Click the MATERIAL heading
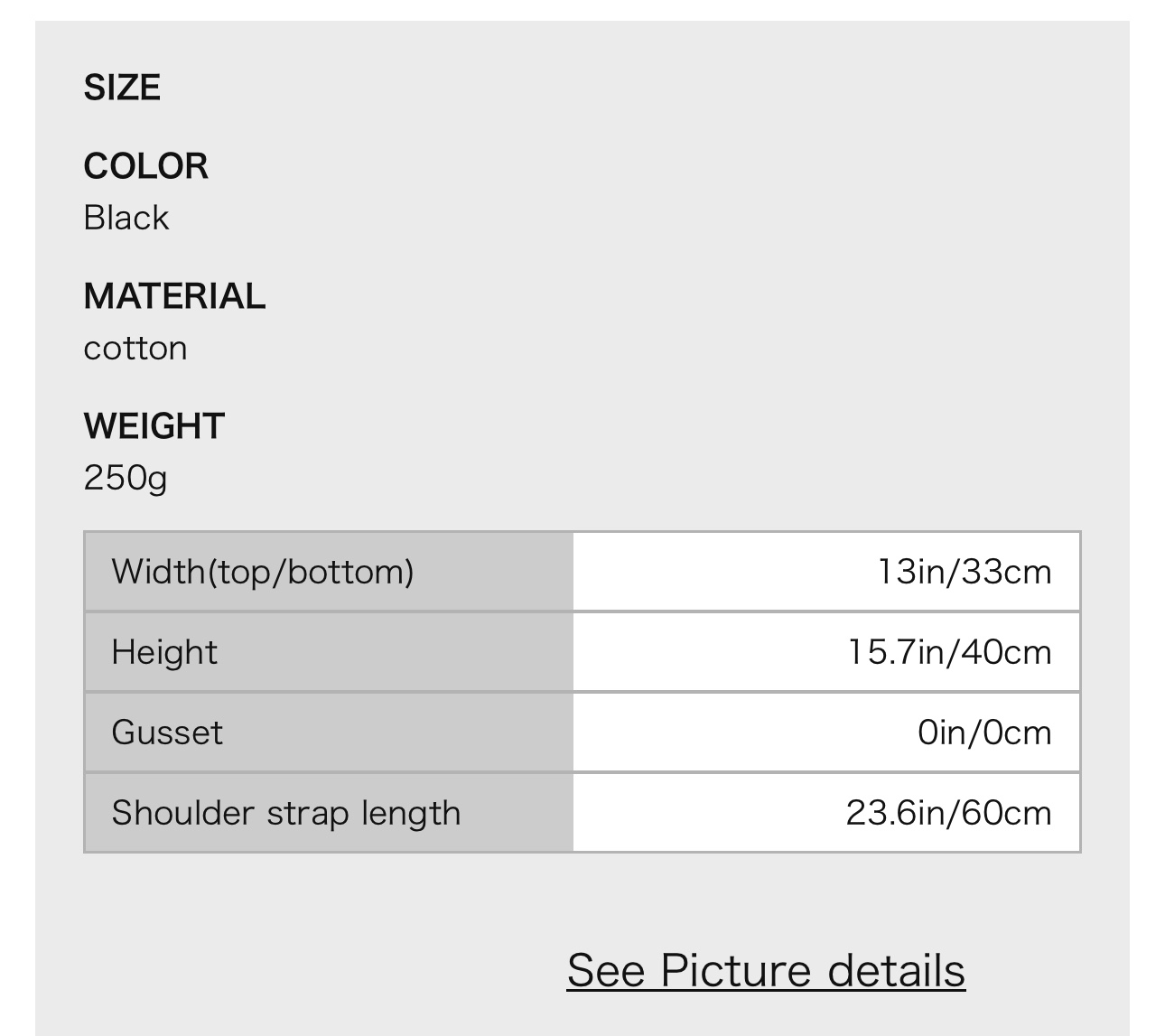The height and width of the screenshot is (1036, 1165). tap(174, 295)
